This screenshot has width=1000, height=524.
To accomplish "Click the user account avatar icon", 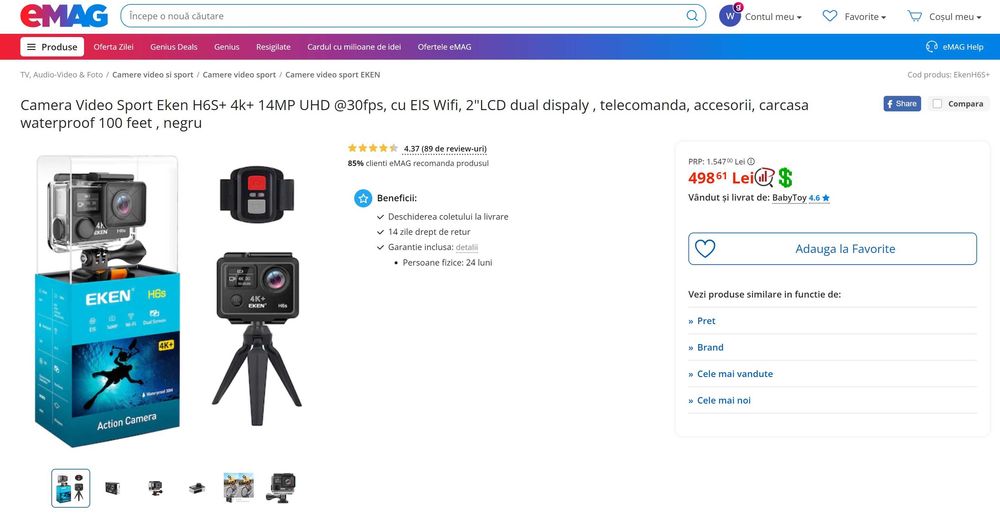I will point(730,16).
